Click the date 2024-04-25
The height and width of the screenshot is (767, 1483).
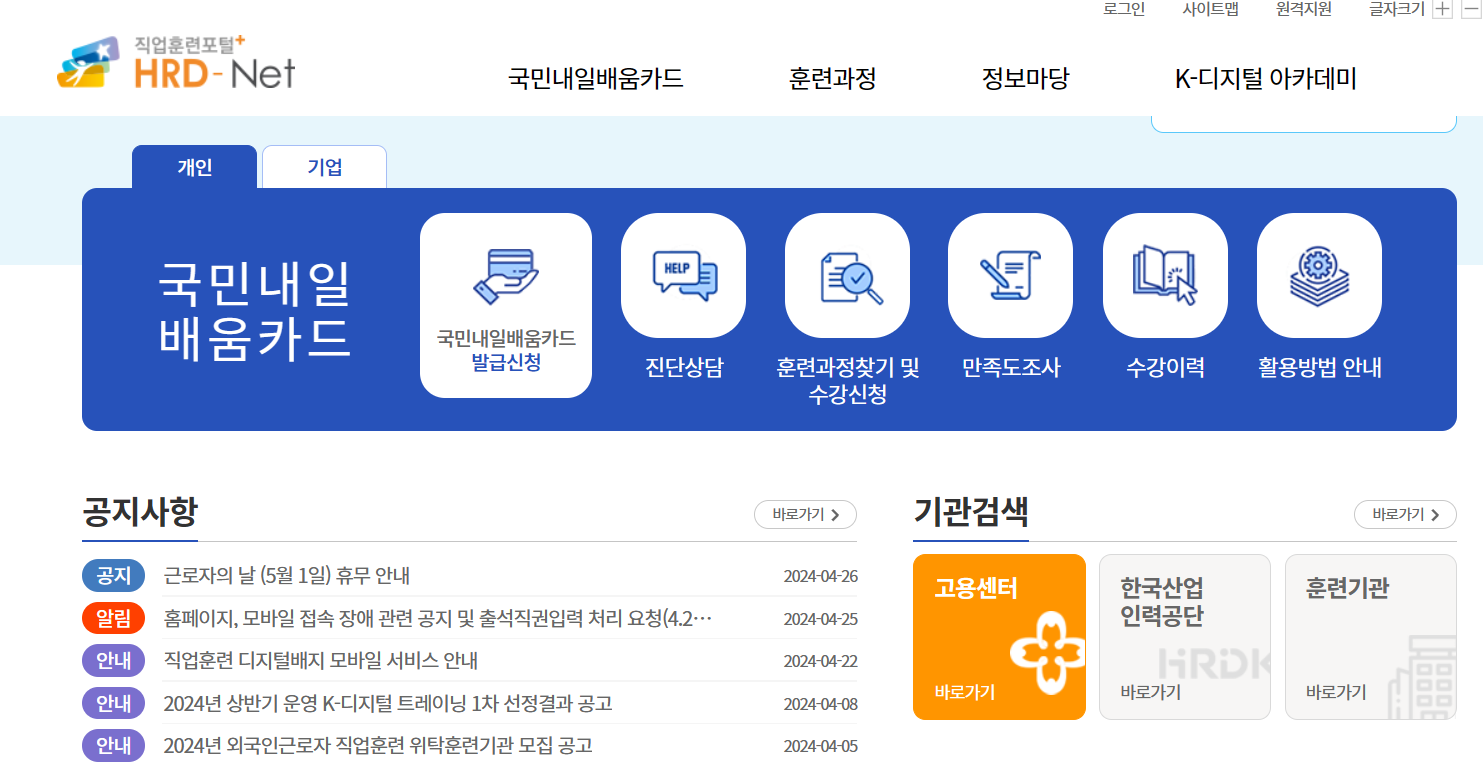[821, 619]
